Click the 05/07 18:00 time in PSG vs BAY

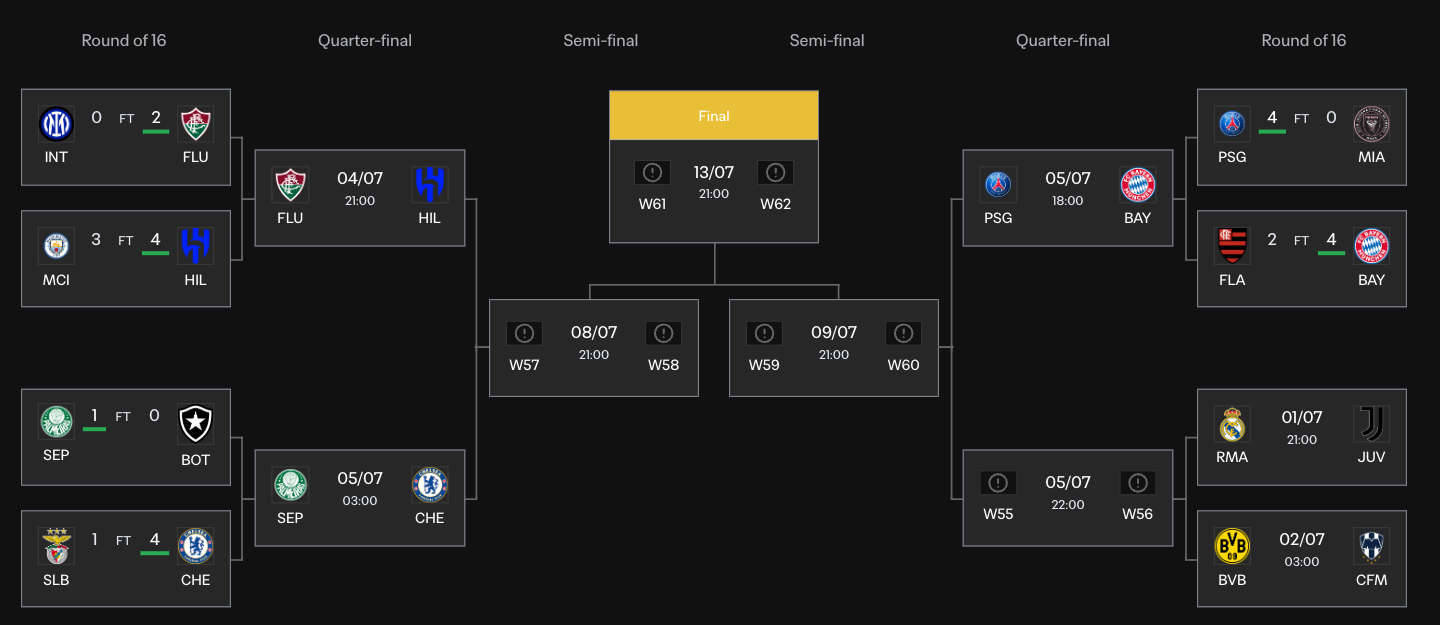(x=1068, y=200)
